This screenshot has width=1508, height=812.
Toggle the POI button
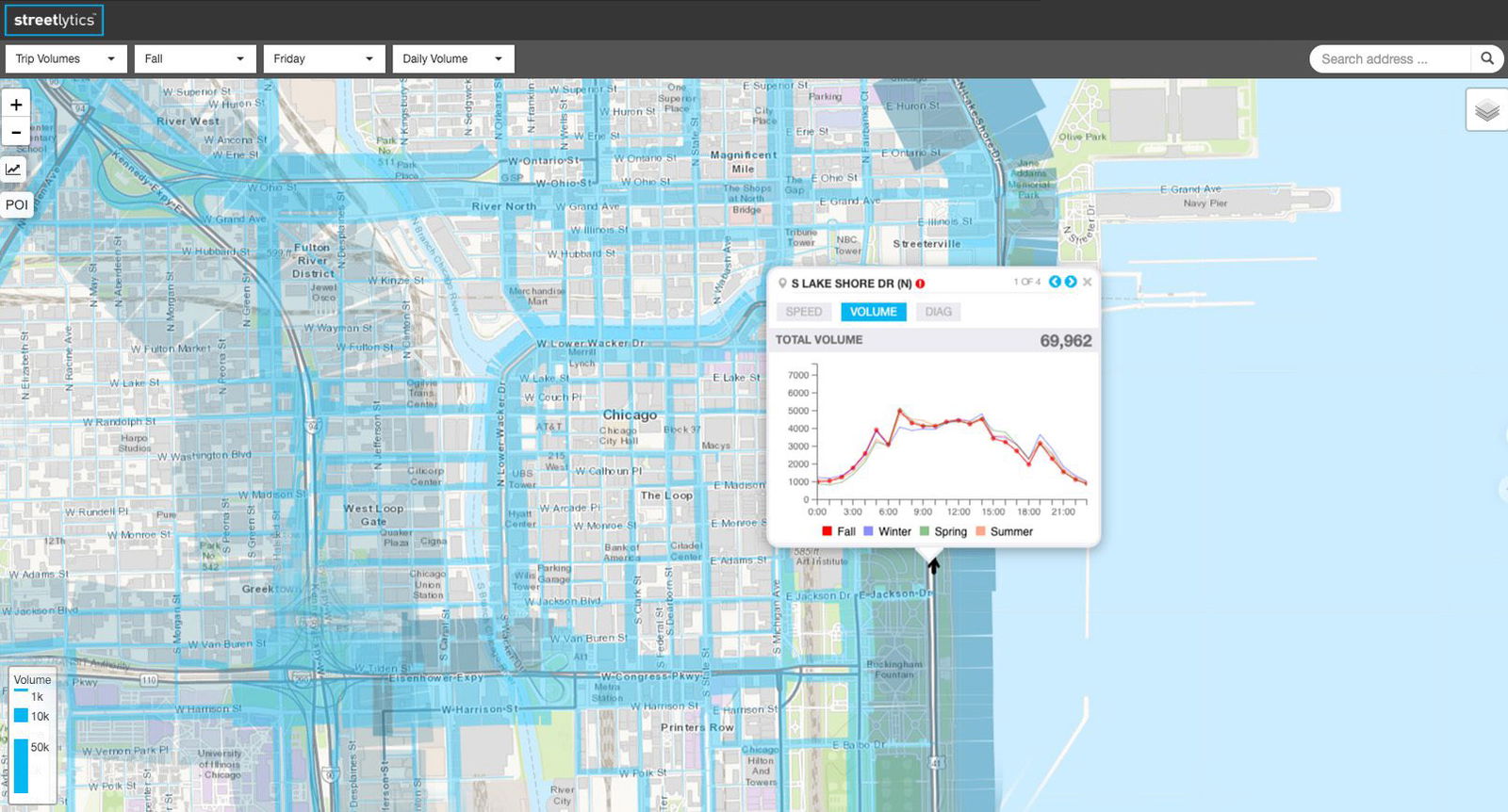[x=17, y=204]
